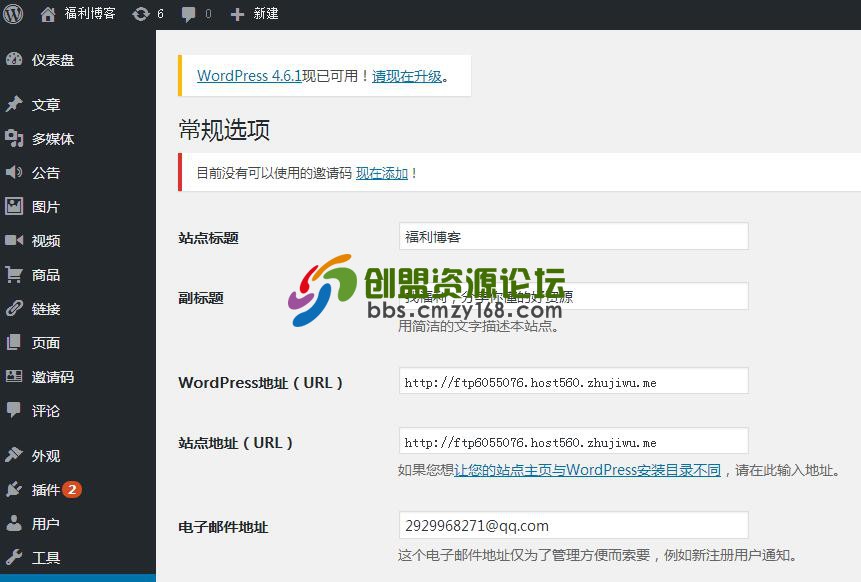Image resolution: width=861 pixels, height=582 pixels.
Task: Click the home icon beside 福利博客
Action: (x=48, y=14)
